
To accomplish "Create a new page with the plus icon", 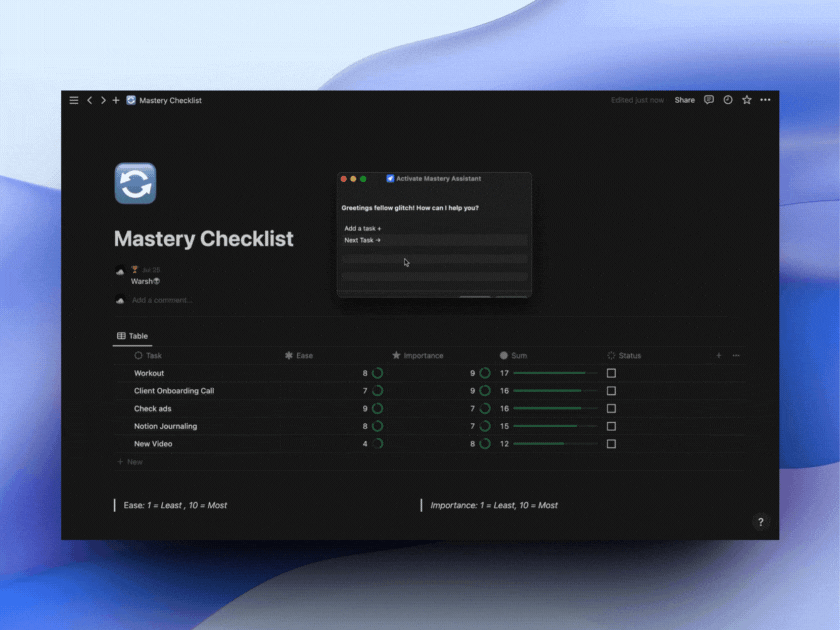I will pos(115,100).
